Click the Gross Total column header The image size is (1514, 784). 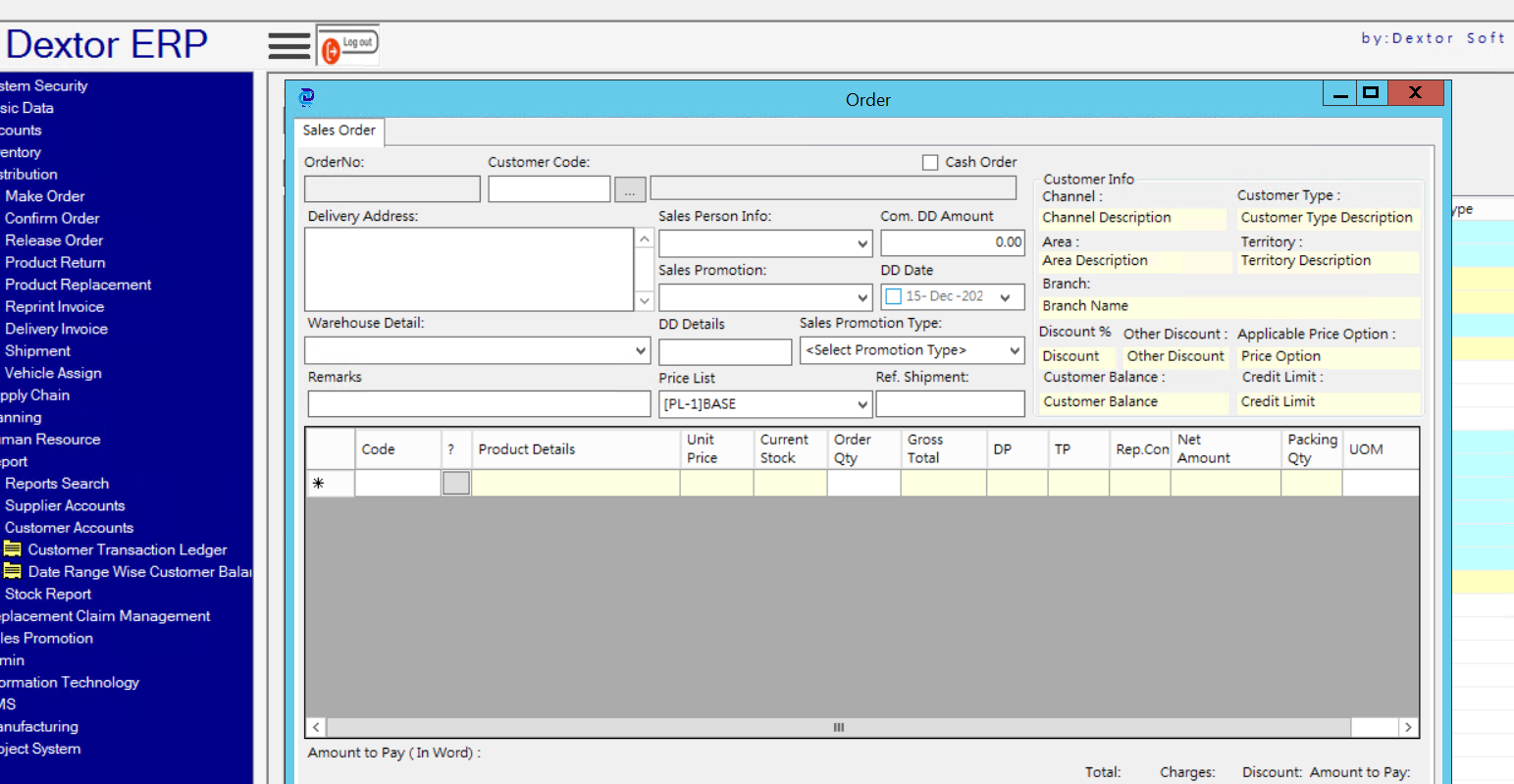coord(944,449)
